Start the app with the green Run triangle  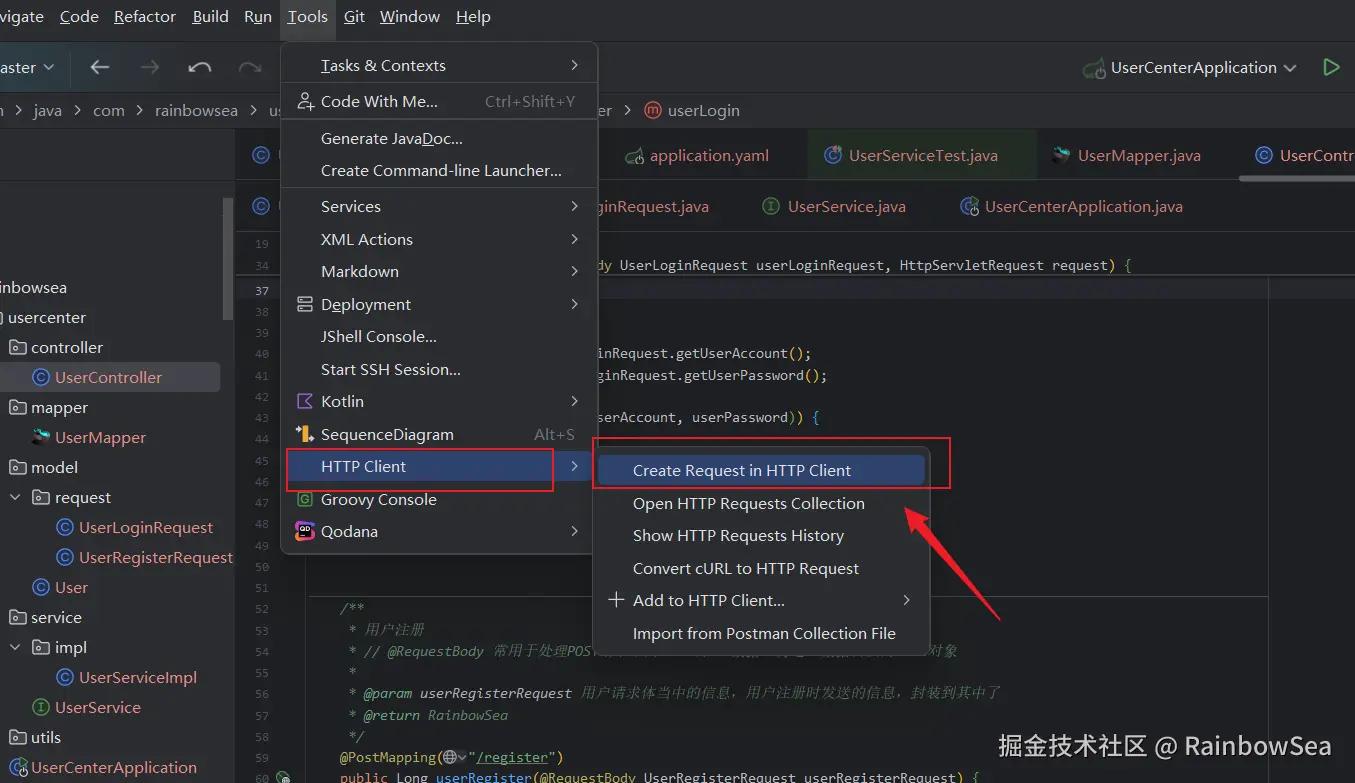point(1331,67)
